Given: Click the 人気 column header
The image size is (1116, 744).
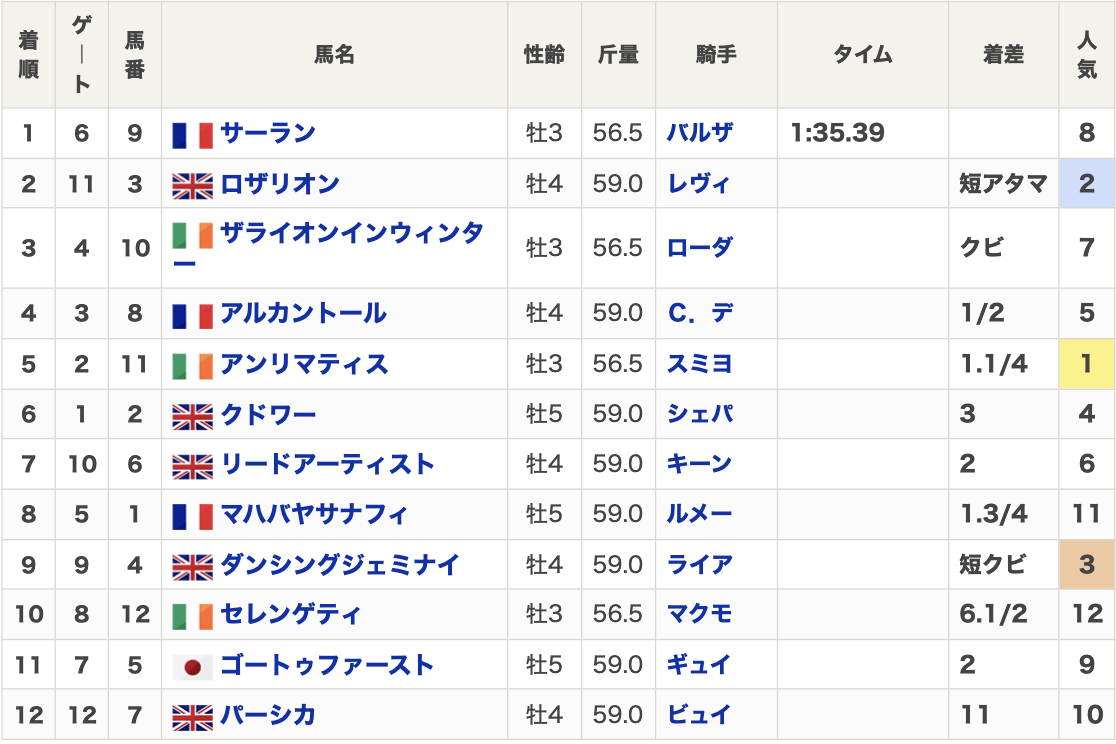Looking at the screenshot, I should 1087,55.
